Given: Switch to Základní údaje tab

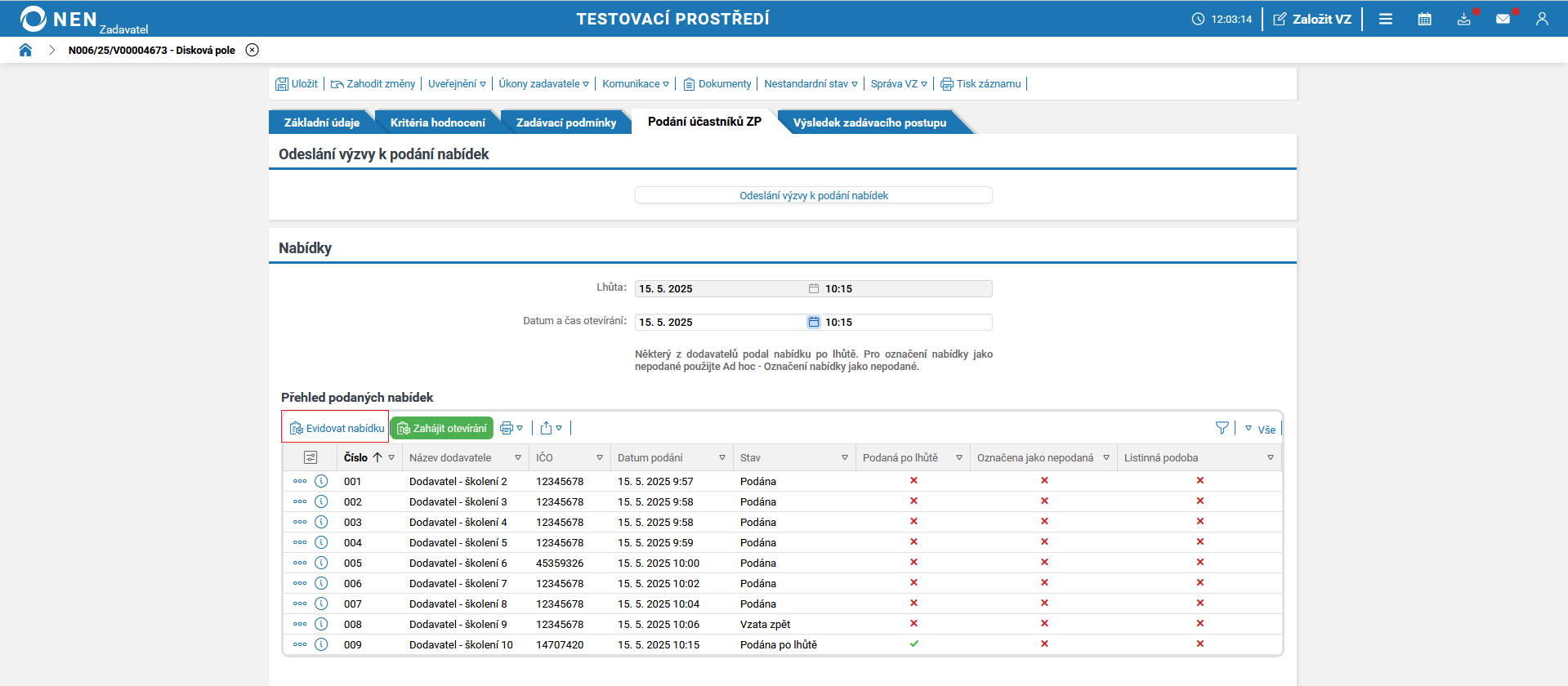Looking at the screenshot, I should coord(321,122).
